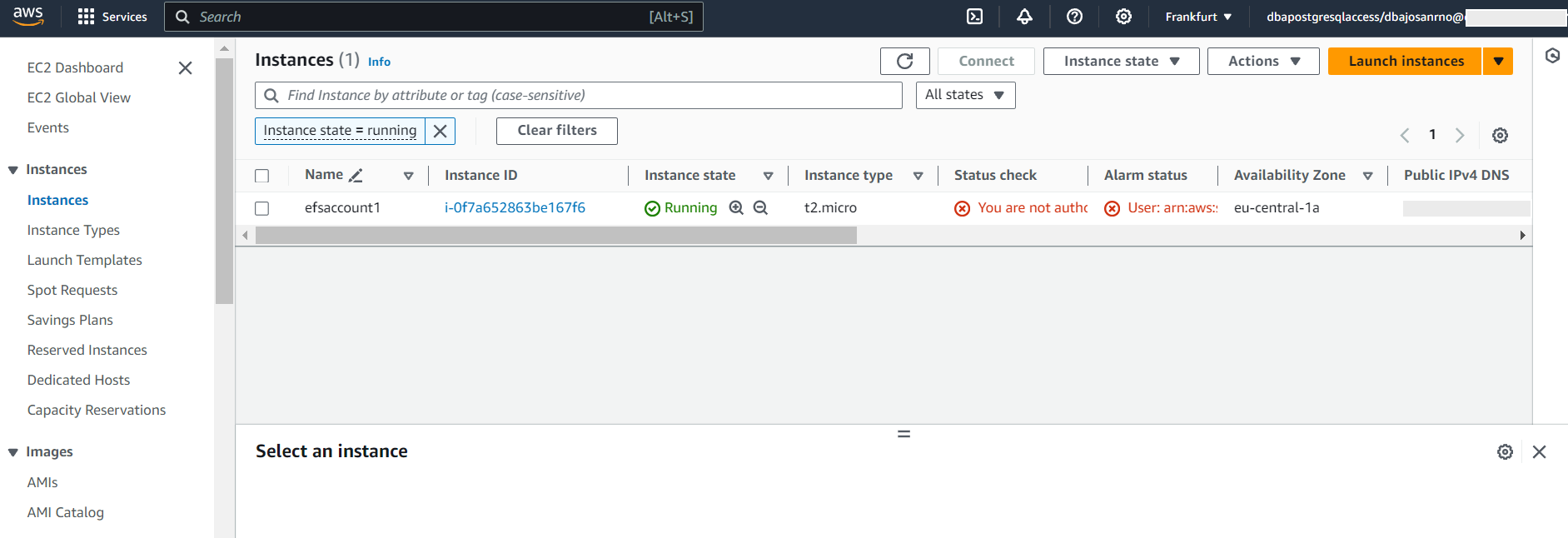Open Launch Templates page

coord(85,260)
